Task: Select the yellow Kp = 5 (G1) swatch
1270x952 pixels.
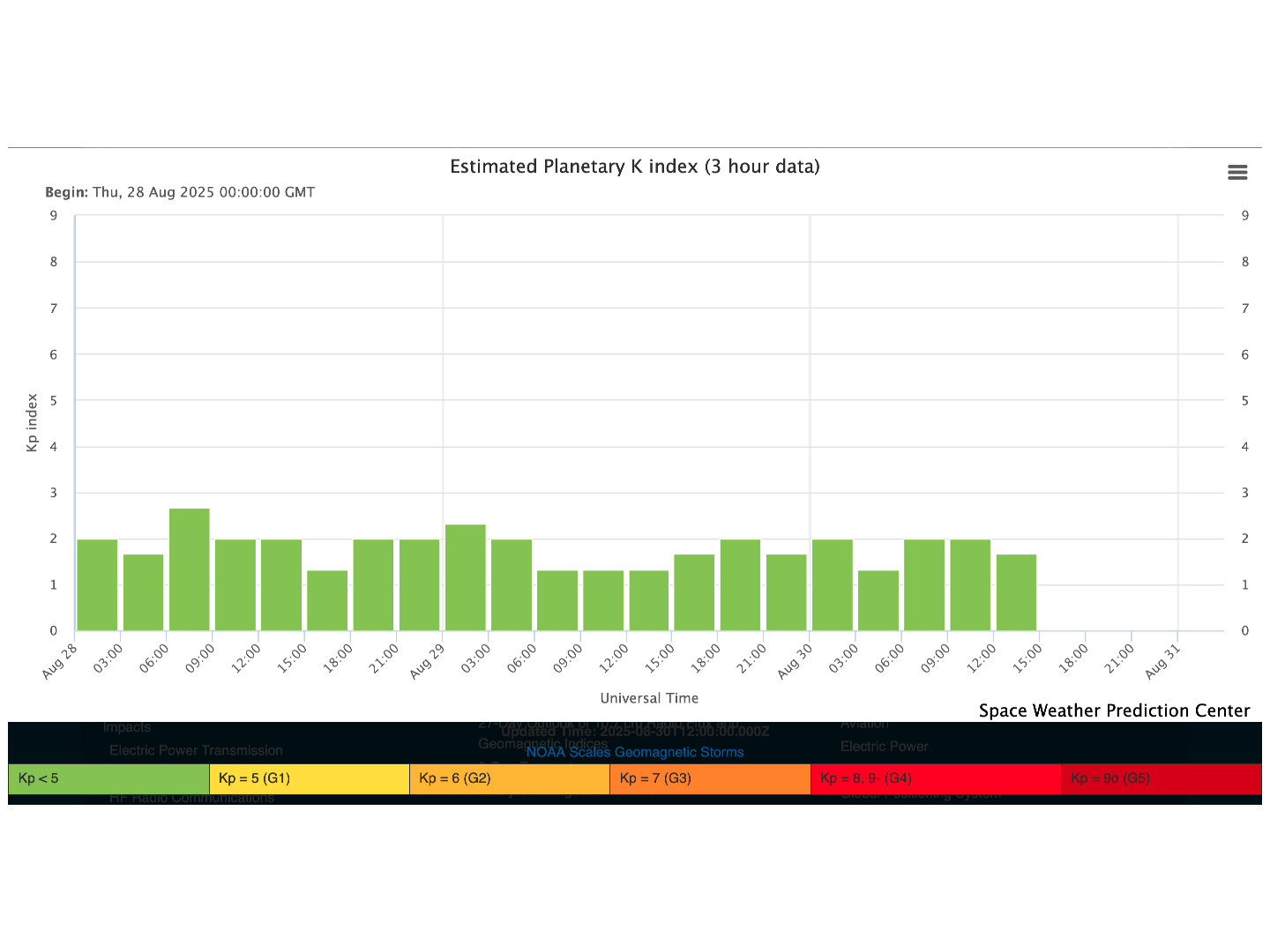Action: 309,778
